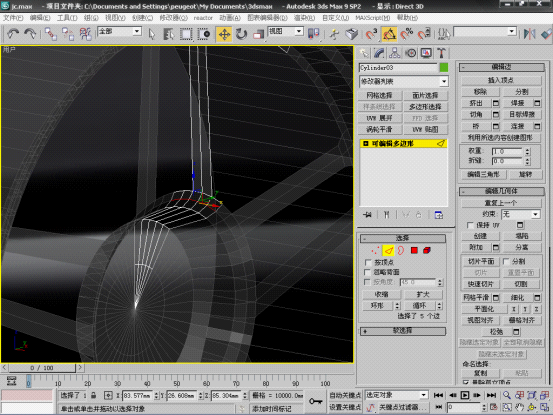The image size is (553, 415).
Task: Click the 循环 (Loop) selection button
Action: click(420, 306)
